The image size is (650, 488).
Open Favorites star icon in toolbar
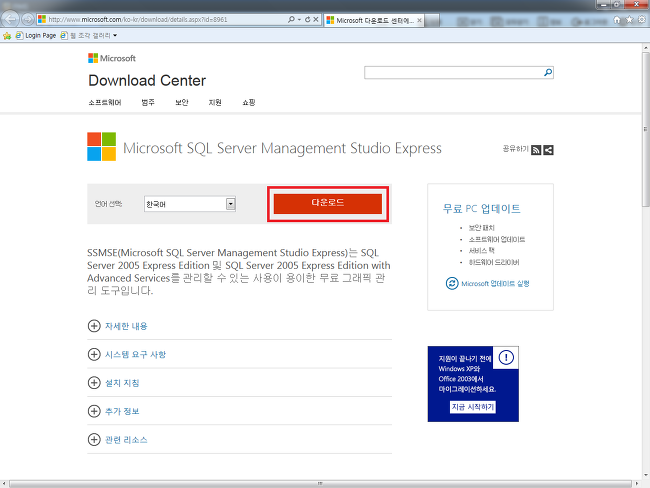(x=629, y=20)
